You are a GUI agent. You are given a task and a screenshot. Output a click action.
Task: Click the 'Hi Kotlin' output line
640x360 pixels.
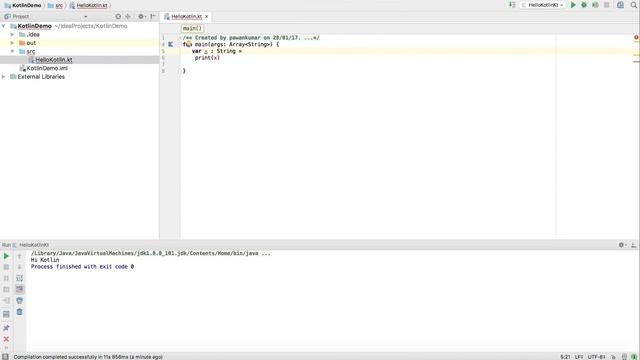click(45, 260)
